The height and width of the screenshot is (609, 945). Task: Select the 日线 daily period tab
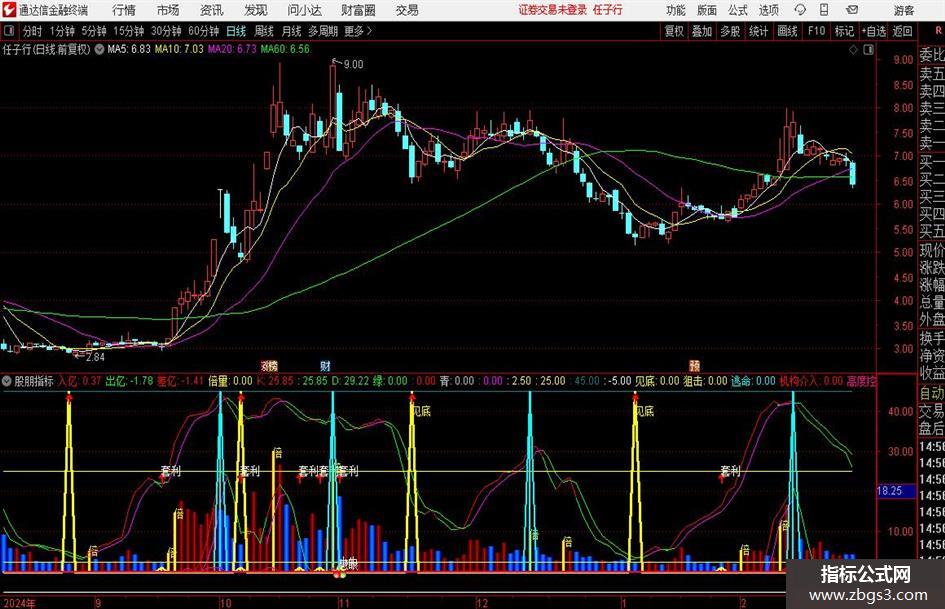[x=236, y=31]
